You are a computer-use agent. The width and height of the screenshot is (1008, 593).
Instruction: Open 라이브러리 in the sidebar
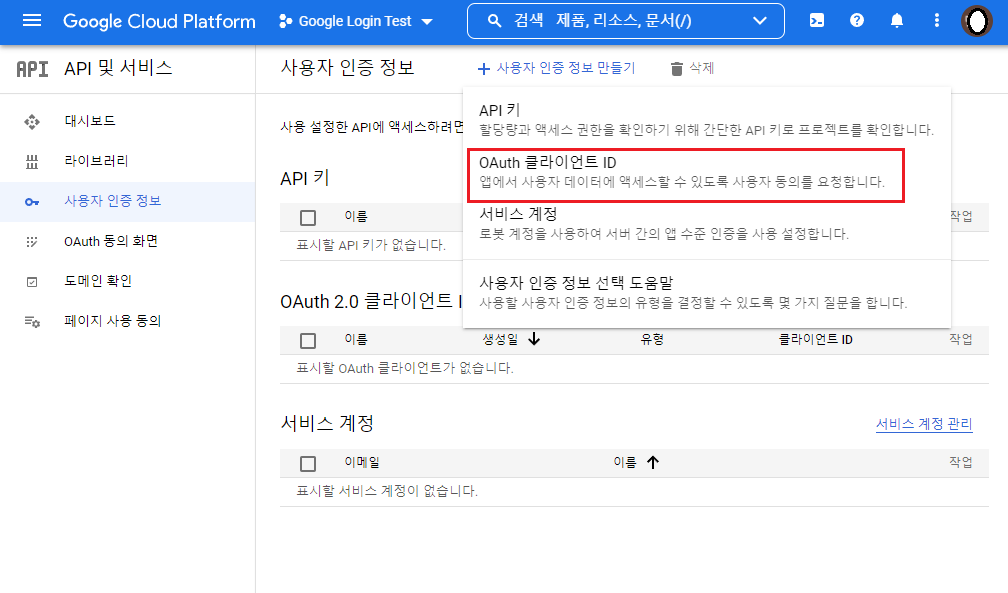click(x=96, y=161)
